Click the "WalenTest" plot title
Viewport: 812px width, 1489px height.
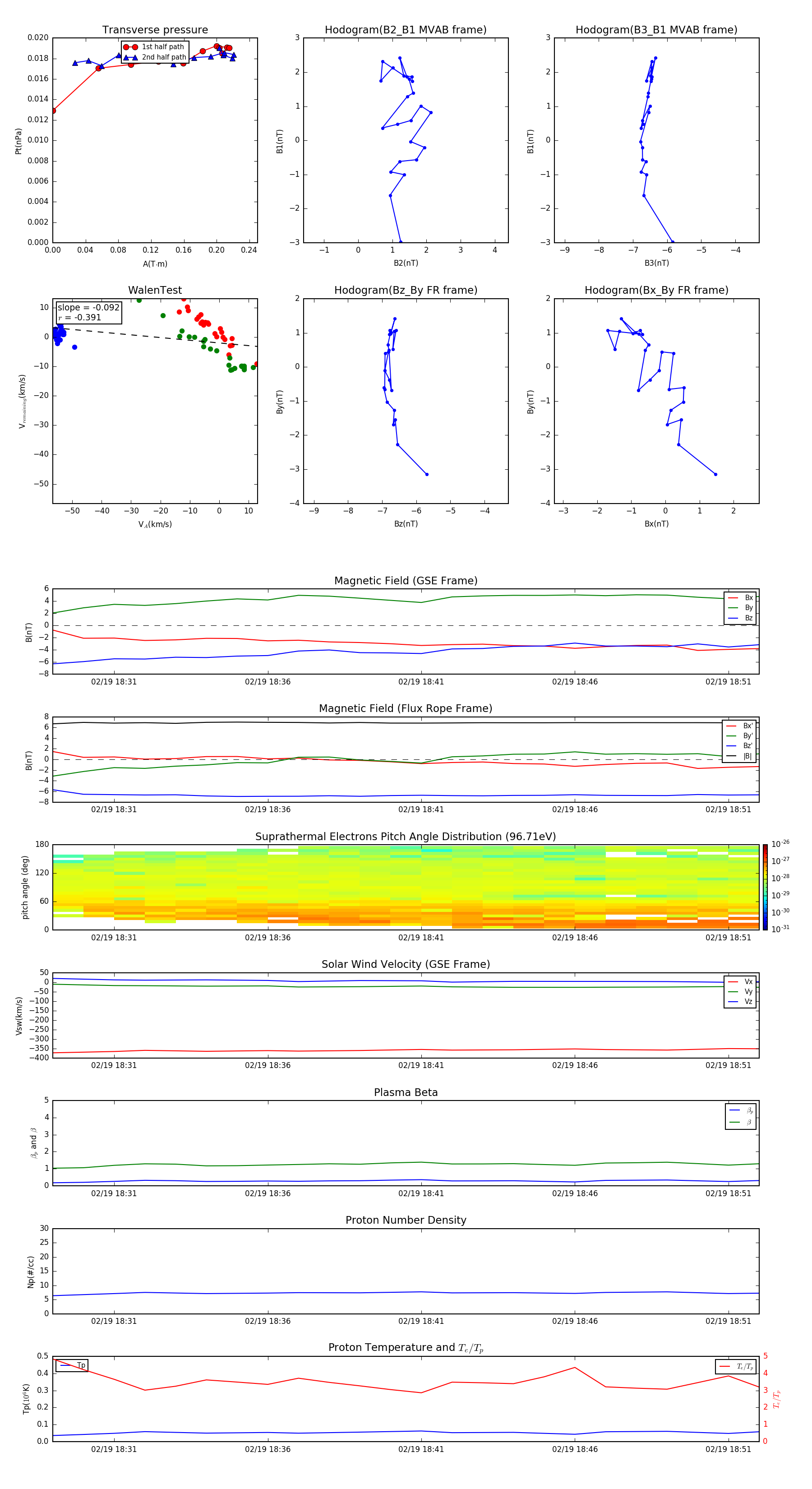pyautogui.click(x=155, y=290)
